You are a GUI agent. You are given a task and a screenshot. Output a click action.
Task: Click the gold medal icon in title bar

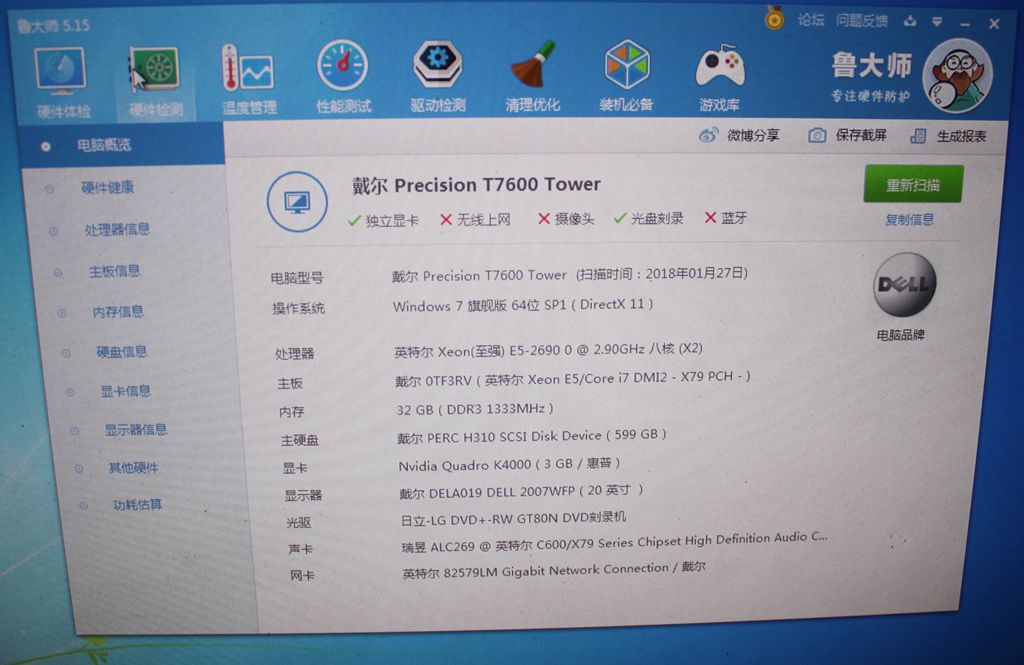coord(775,19)
